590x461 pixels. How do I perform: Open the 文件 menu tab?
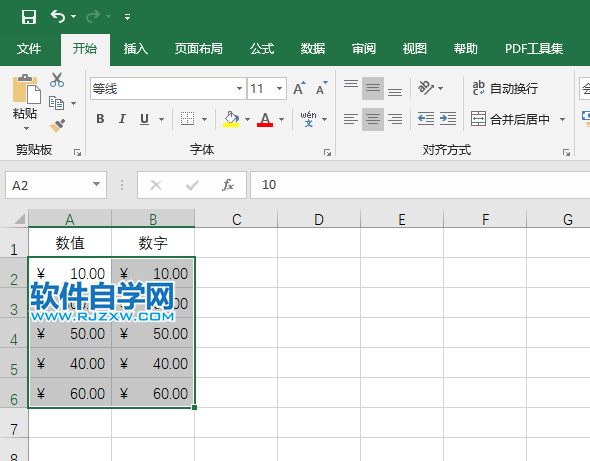coord(29,49)
